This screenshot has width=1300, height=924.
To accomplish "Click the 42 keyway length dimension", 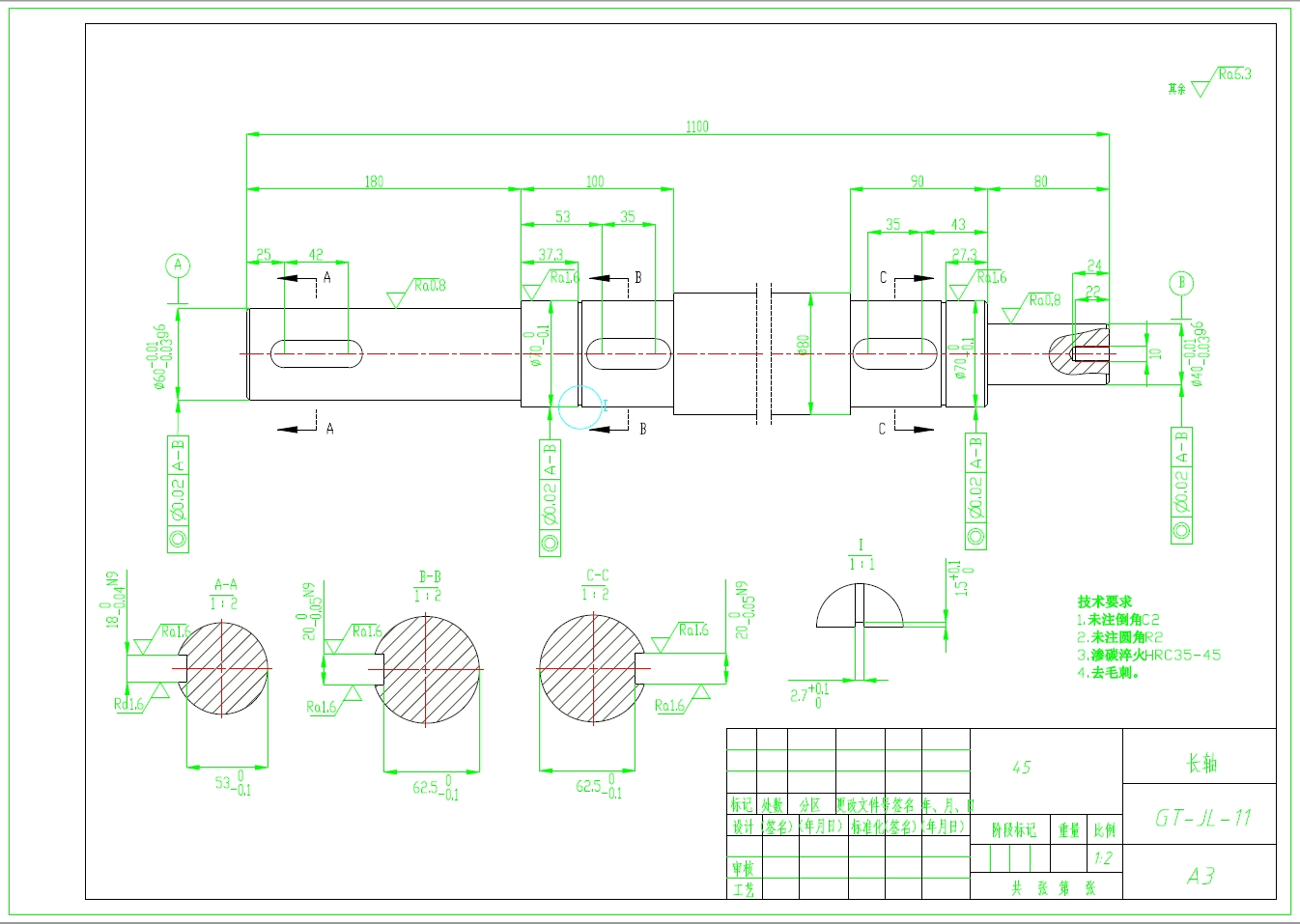I will point(316,255).
